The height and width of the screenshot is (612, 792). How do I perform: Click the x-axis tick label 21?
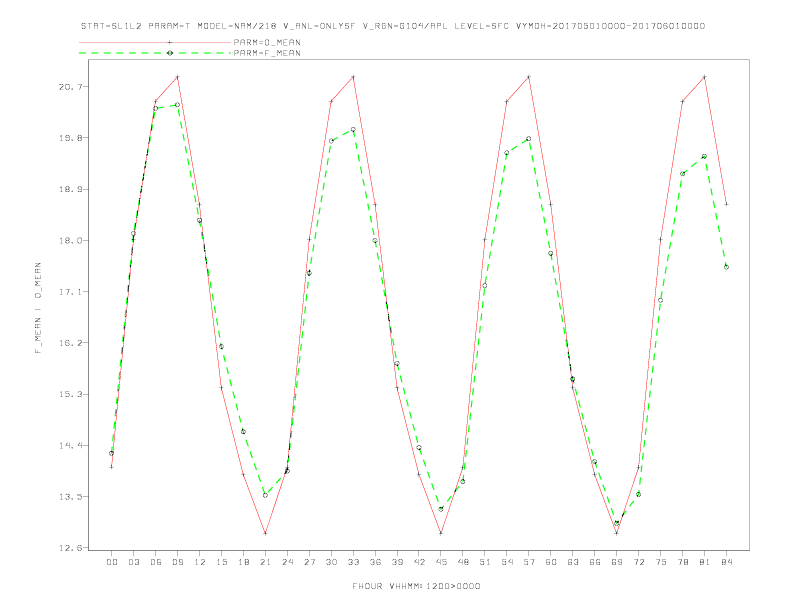tap(265, 562)
